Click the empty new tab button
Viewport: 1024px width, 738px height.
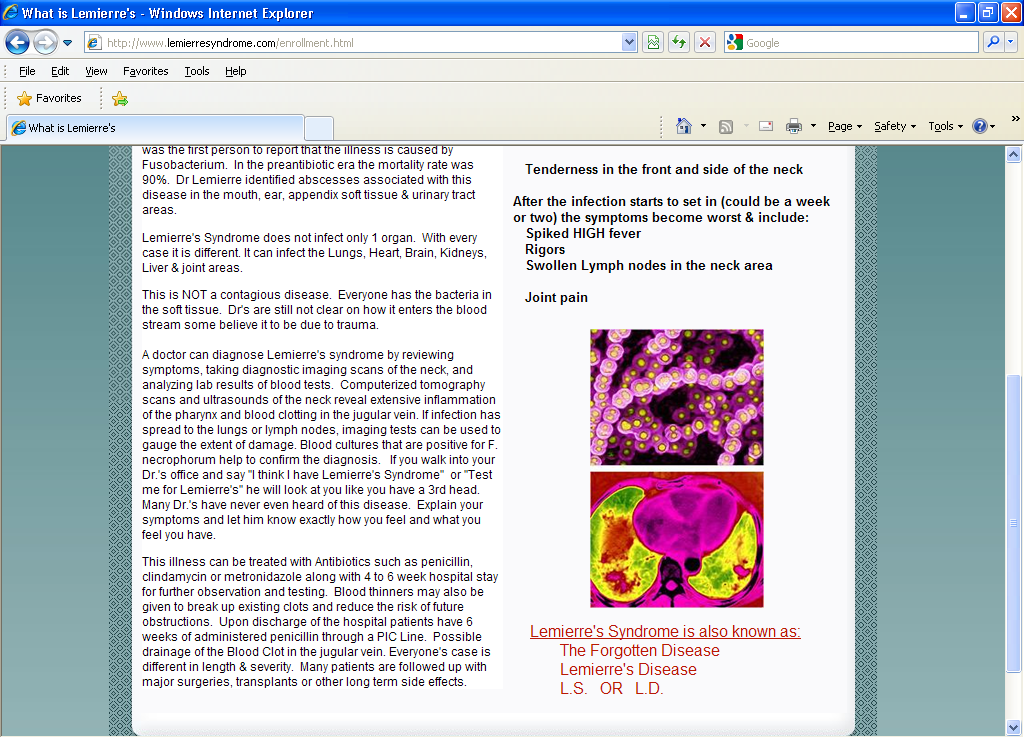(319, 128)
